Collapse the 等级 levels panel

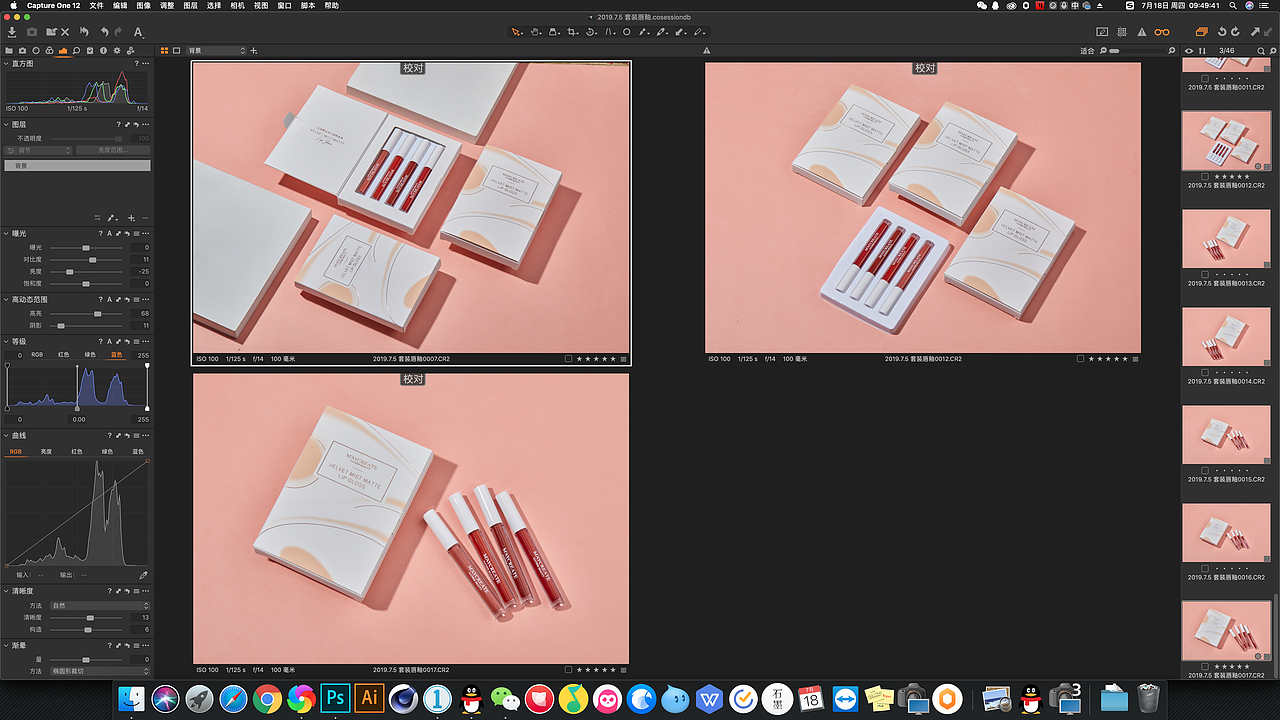[5, 341]
